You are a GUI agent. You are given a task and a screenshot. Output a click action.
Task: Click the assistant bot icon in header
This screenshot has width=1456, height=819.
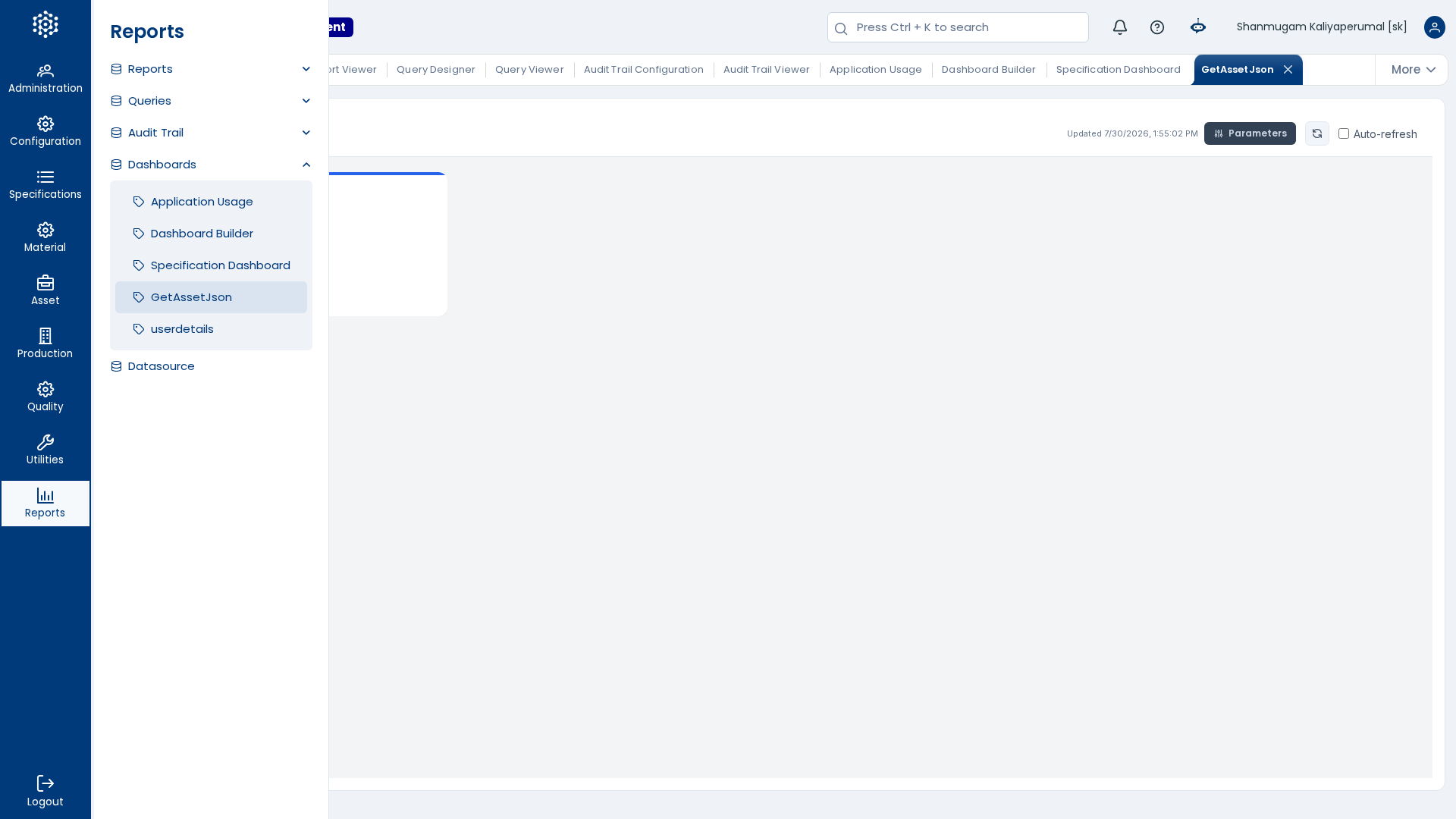point(1198,27)
